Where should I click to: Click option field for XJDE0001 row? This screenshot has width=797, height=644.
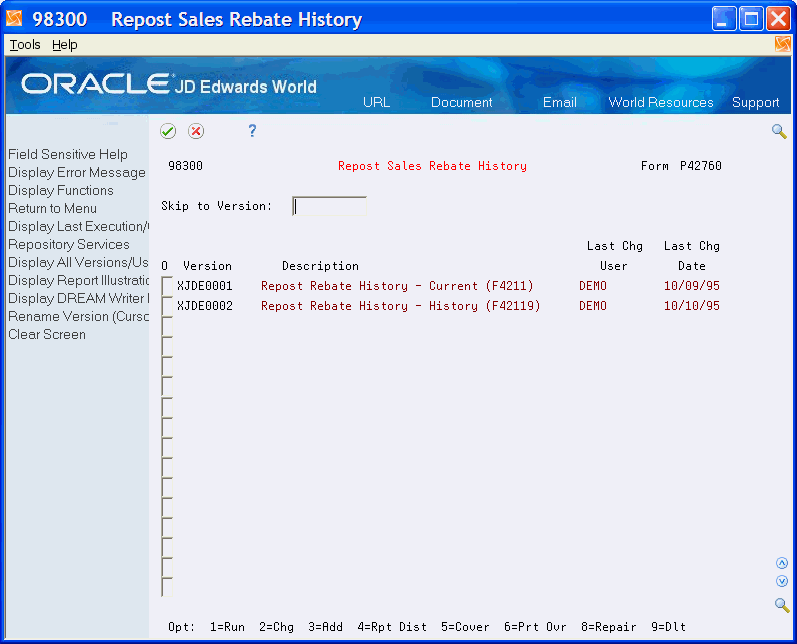[167, 286]
